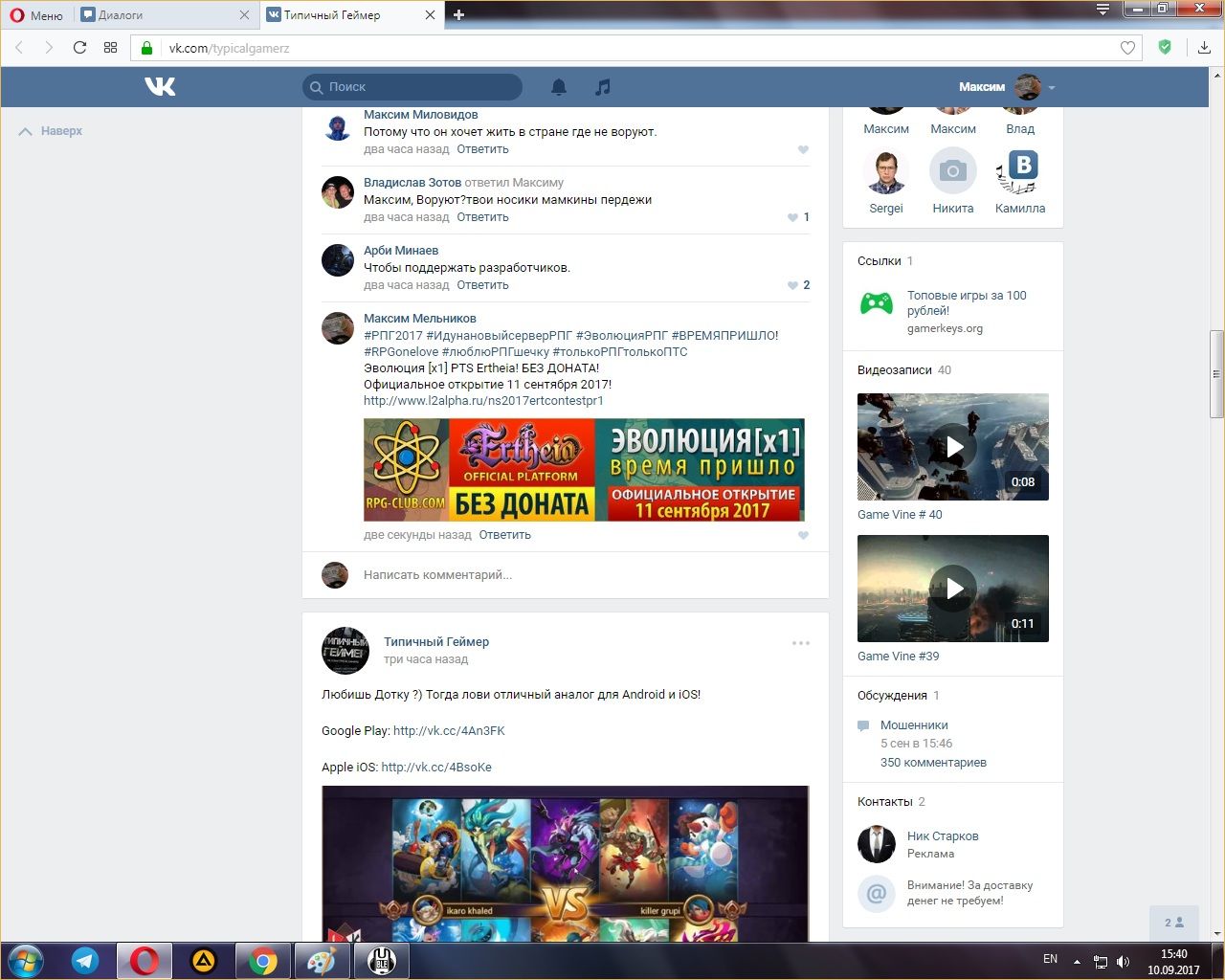The height and width of the screenshot is (980, 1225).
Task: Go back in browser history
Action: click(19, 48)
